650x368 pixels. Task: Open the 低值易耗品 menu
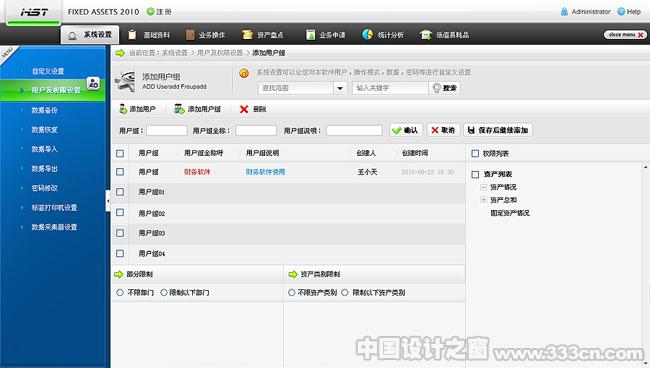click(444, 35)
